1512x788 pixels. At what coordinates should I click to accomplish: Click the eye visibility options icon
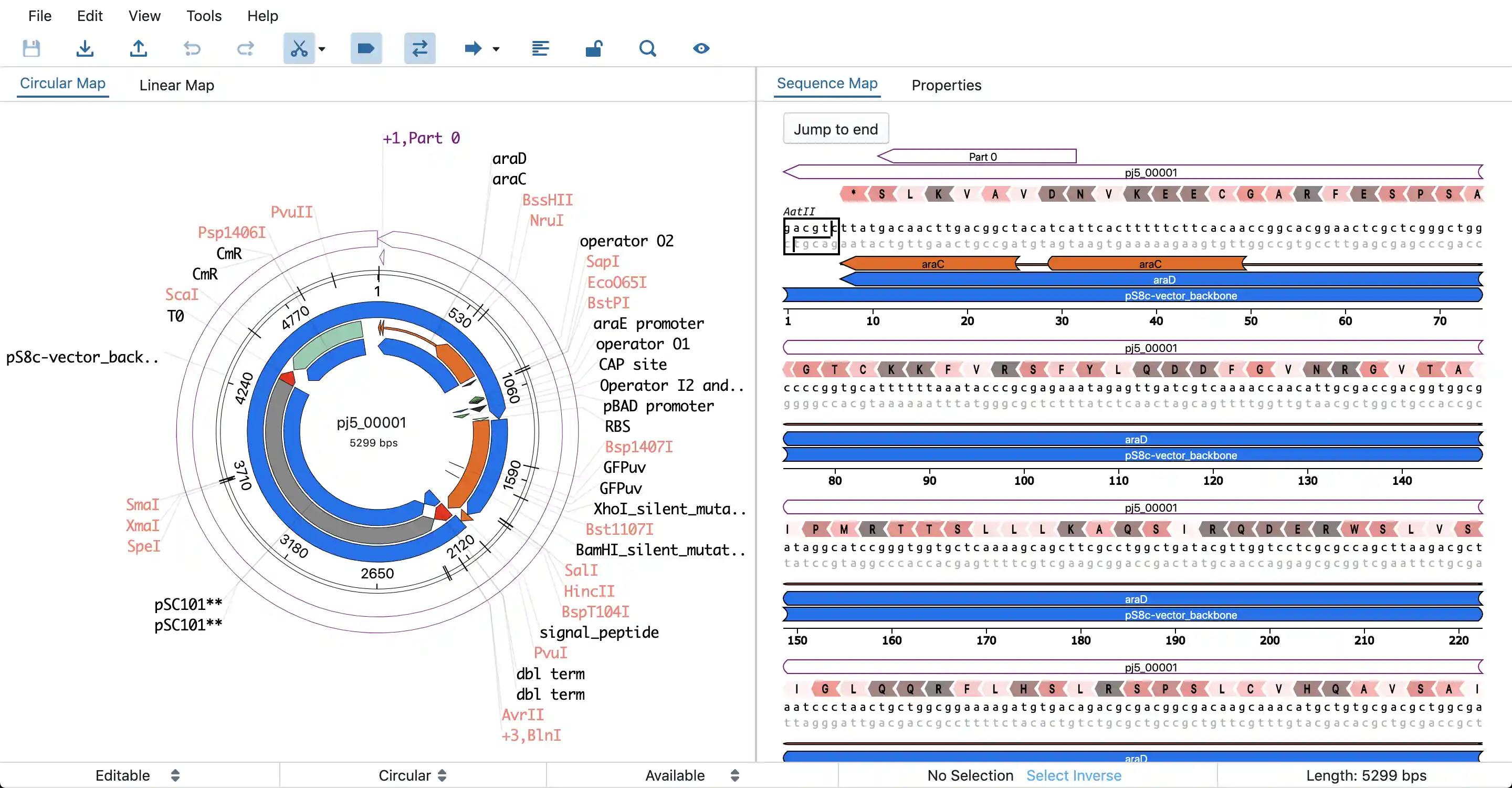701,48
